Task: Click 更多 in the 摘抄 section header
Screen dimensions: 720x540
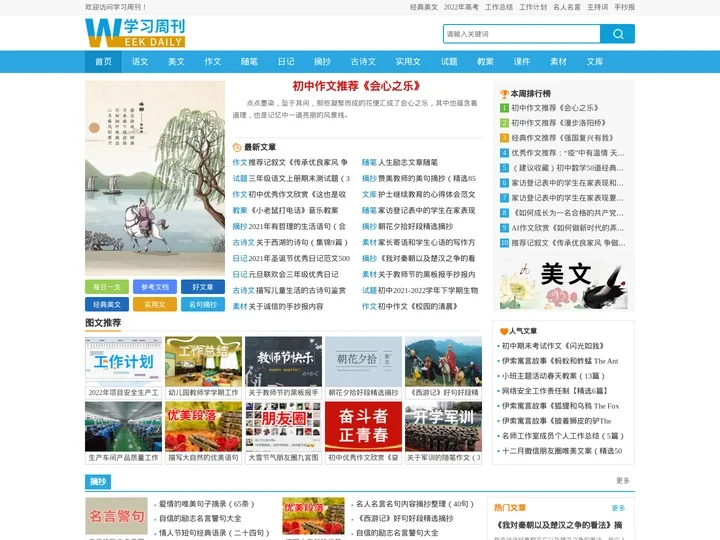Action: click(623, 481)
